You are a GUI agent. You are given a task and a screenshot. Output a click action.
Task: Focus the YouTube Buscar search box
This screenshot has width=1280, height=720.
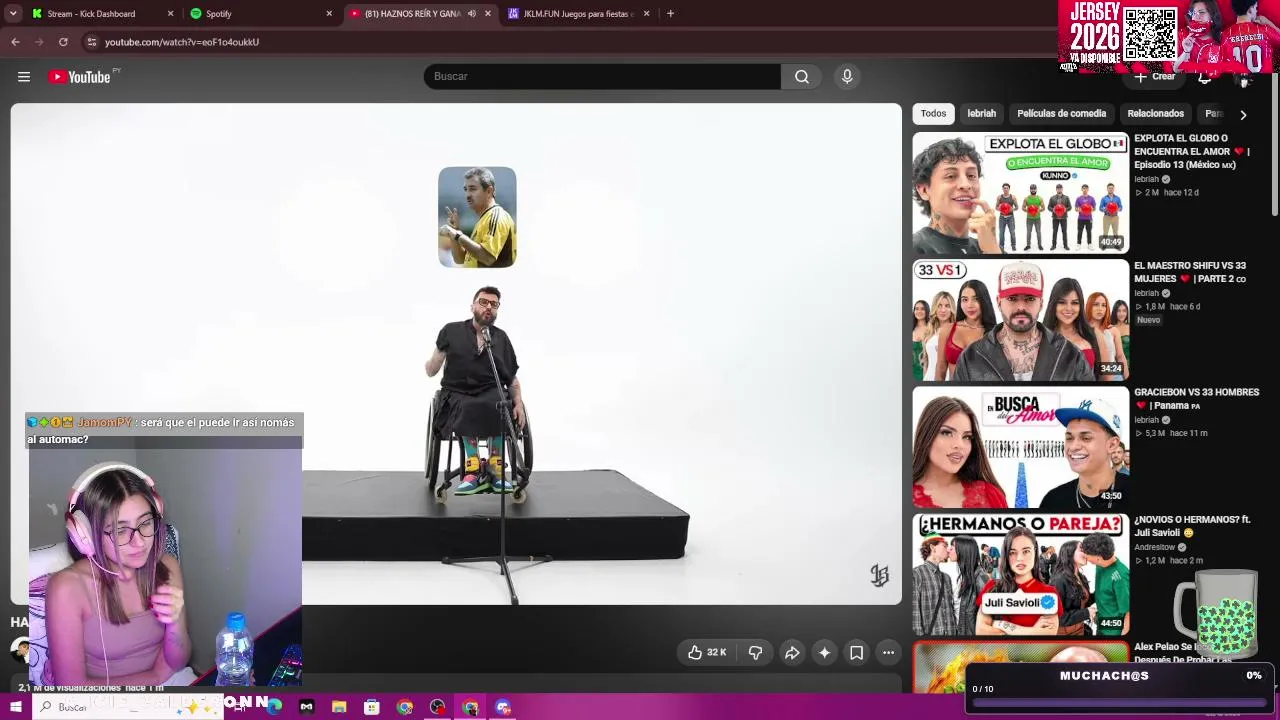(602, 77)
